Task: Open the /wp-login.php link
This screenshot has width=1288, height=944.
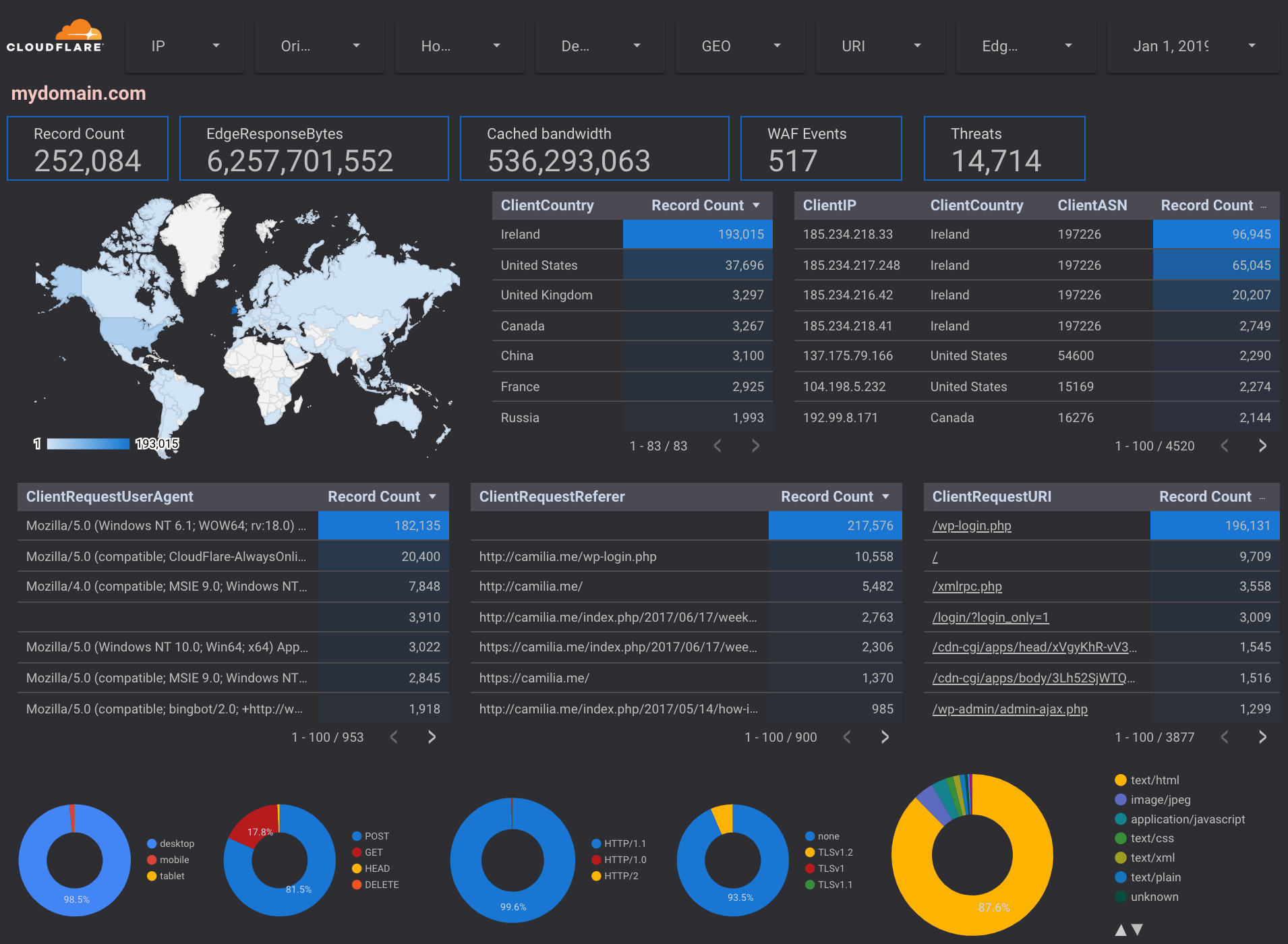Action: pos(971,525)
